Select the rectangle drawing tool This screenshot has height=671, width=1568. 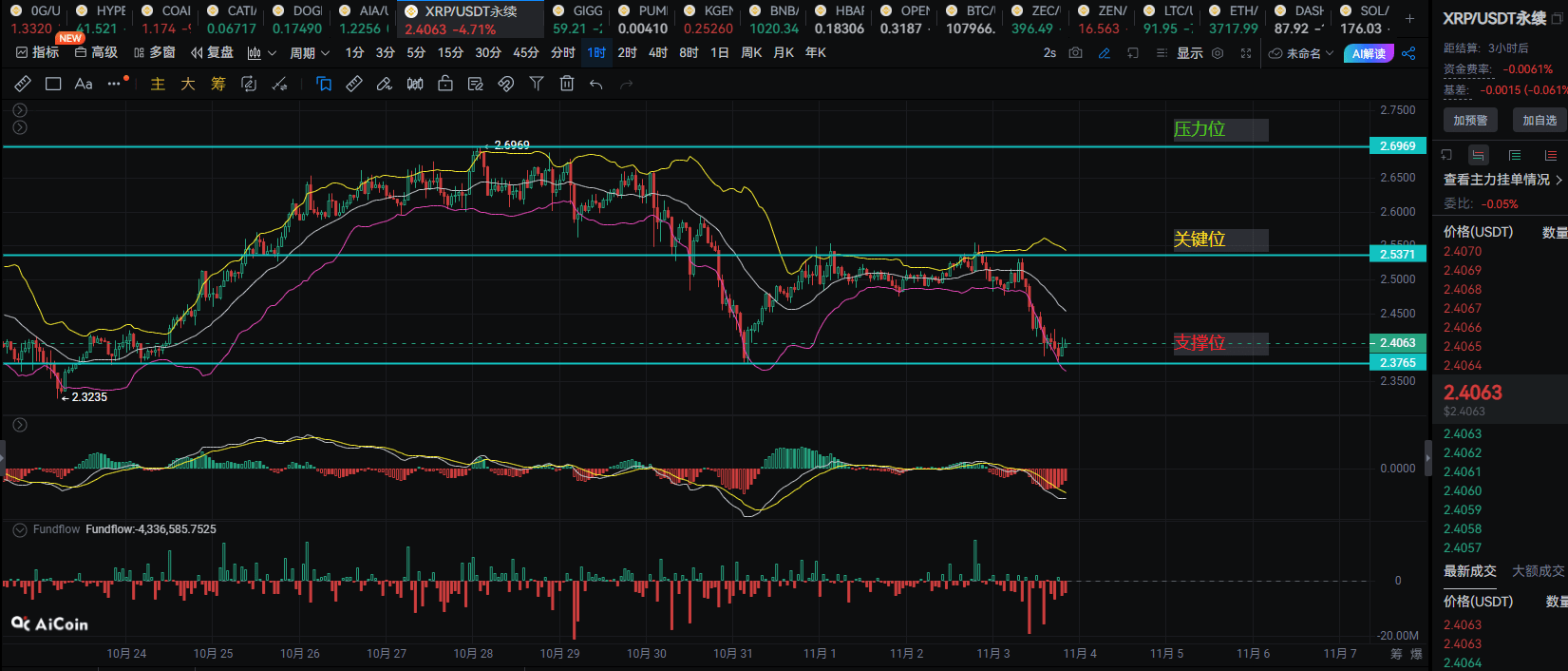[53, 84]
